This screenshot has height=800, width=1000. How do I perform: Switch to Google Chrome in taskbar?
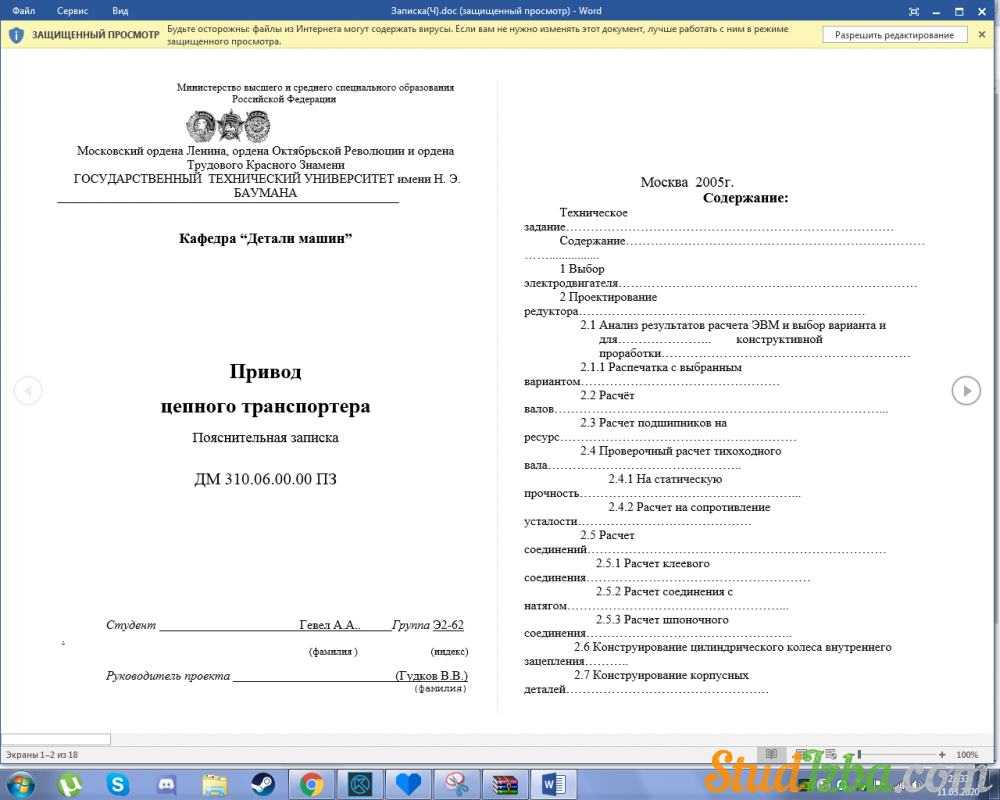[x=311, y=784]
